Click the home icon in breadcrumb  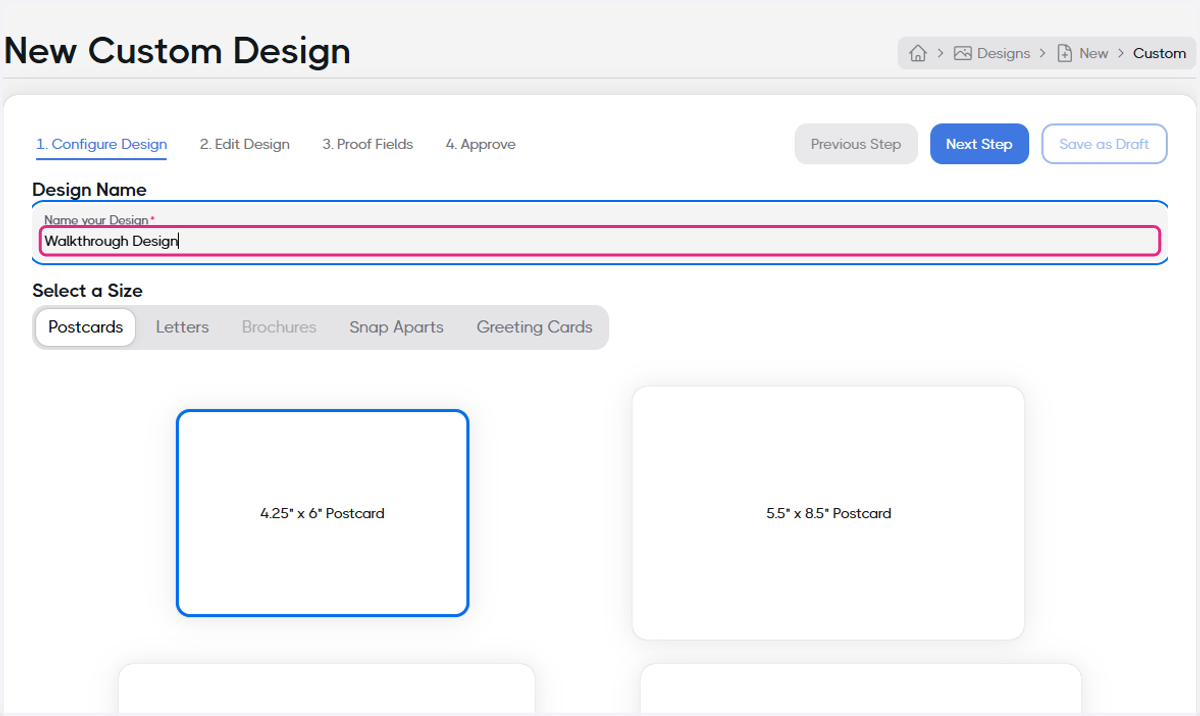[918, 53]
